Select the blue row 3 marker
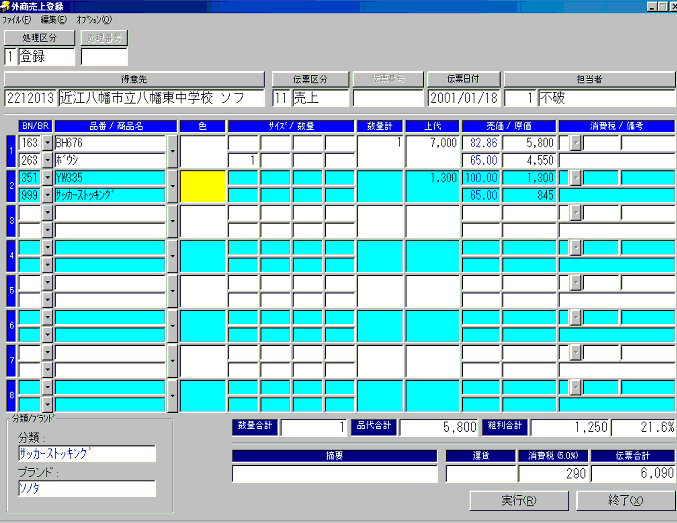Image resolution: width=677 pixels, height=523 pixels. coord(11,221)
